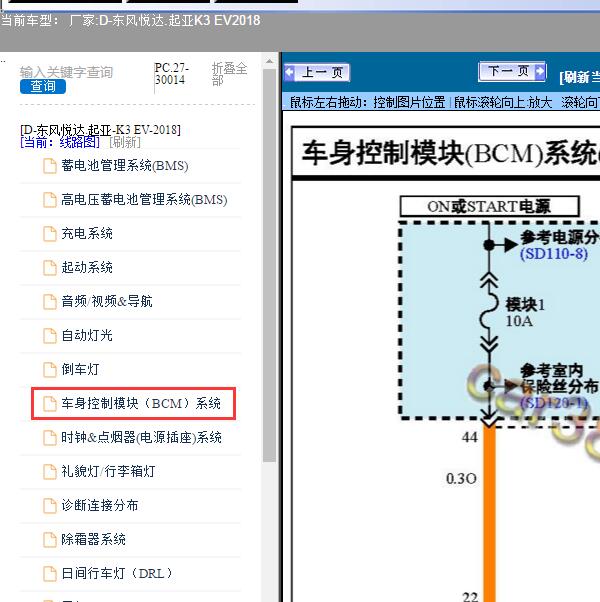Click the ON或START电源 box in diagram
This screenshot has width=600, height=602.
pyautogui.click(x=489, y=207)
